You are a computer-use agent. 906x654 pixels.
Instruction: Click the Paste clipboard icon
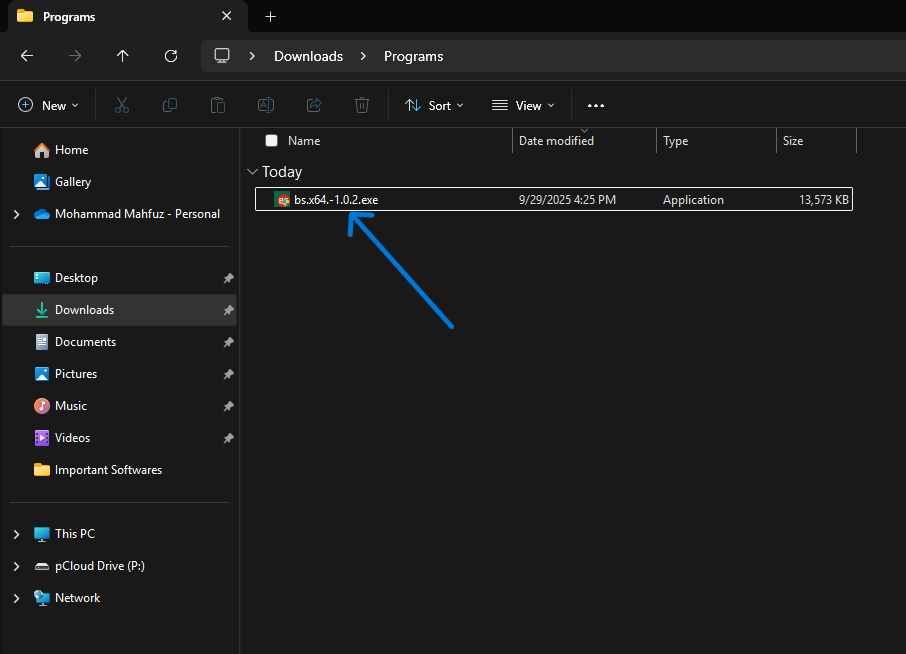218,105
